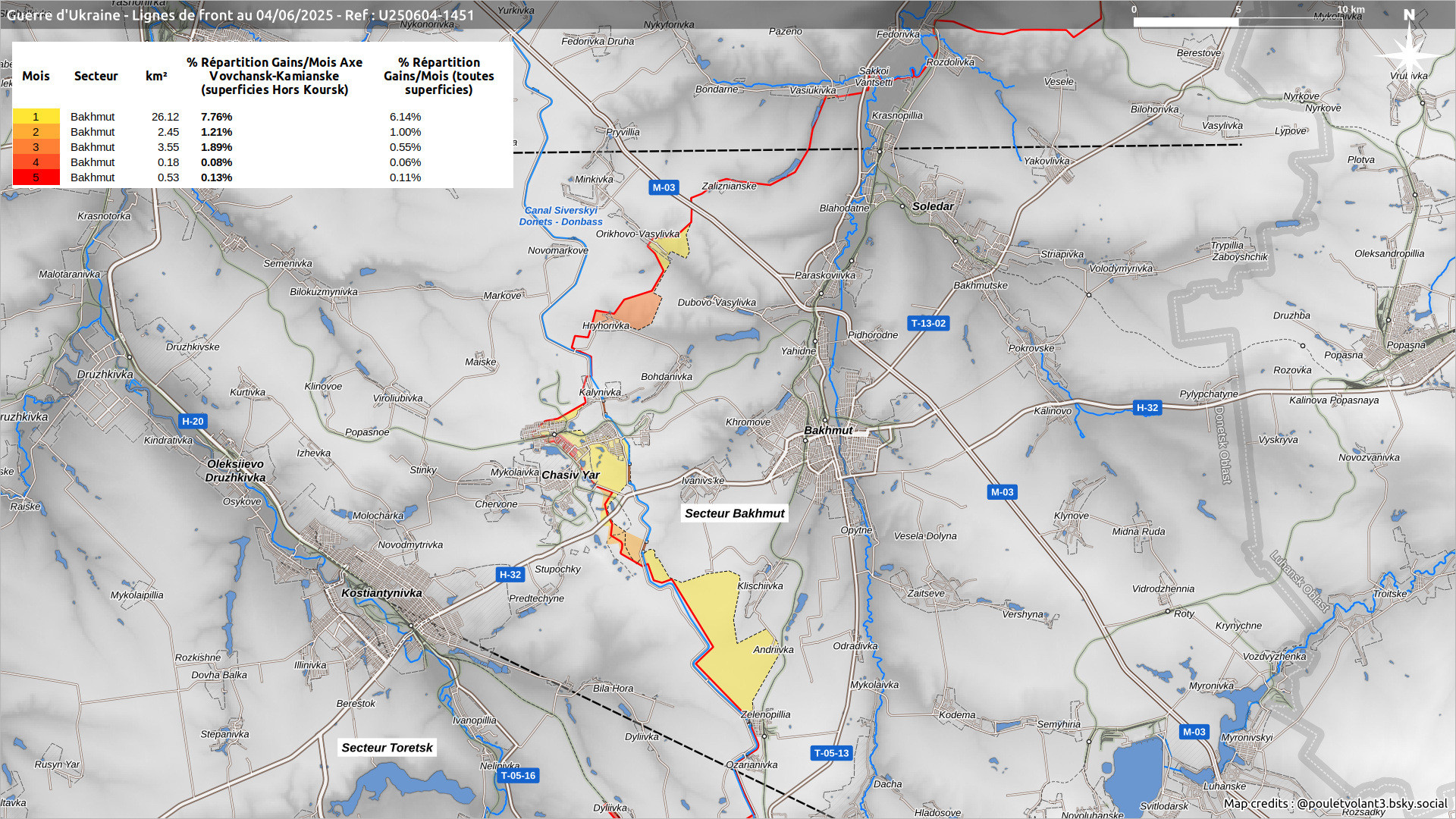
Task: Click the Klishchiivka village label
Action: tap(760, 586)
